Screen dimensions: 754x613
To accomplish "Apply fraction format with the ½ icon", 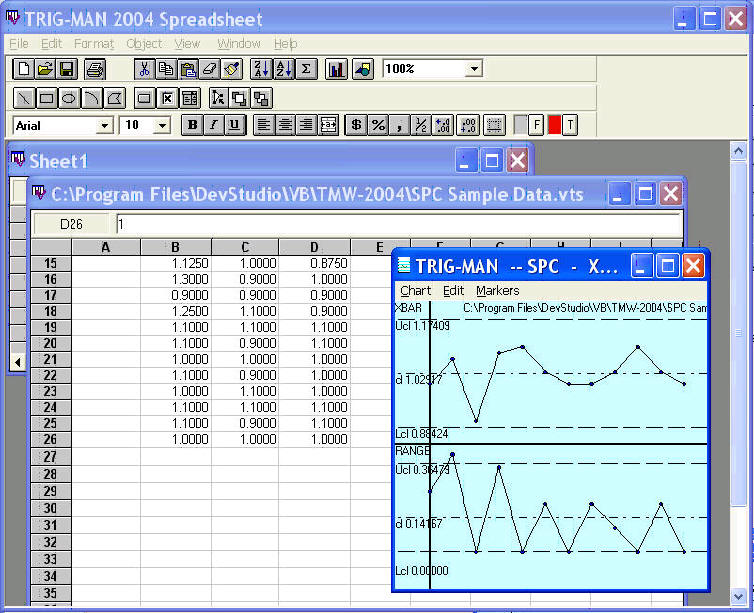I will click(421, 125).
